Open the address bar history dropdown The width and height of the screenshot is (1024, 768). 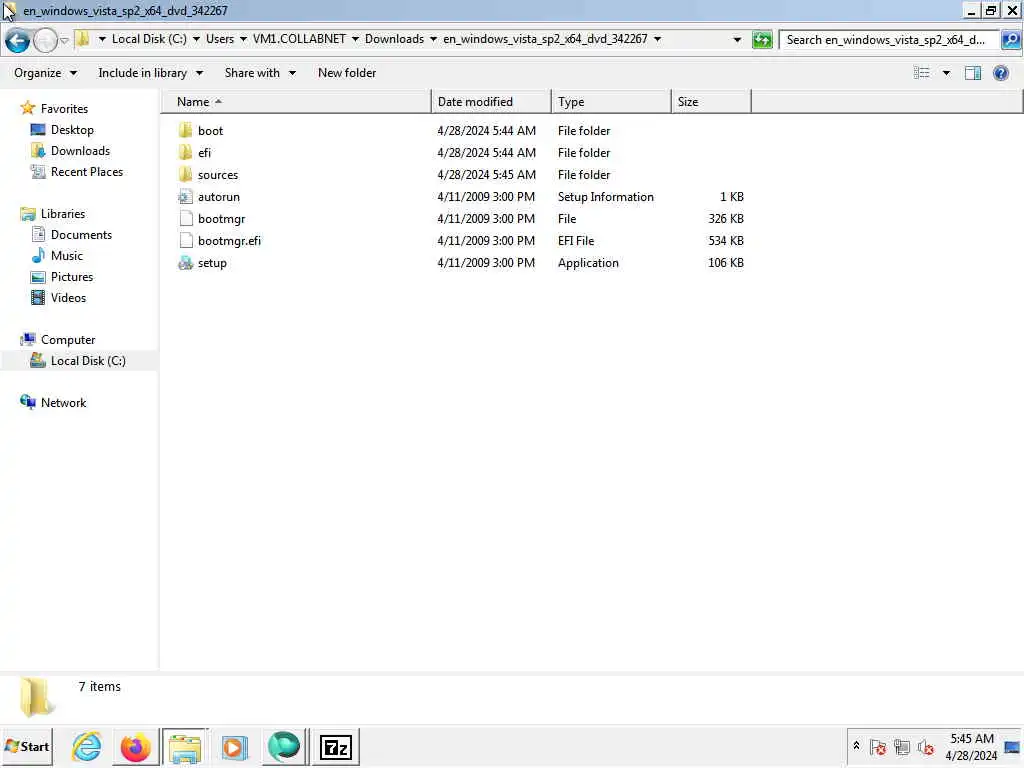pos(737,40)
